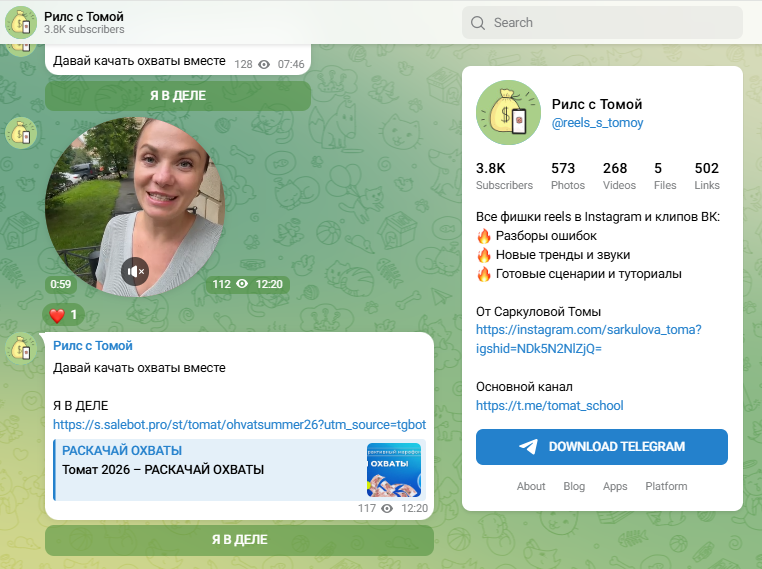762x569 pixels.
Task: Open the Platform footer link
Action: [x=666, y=486]
